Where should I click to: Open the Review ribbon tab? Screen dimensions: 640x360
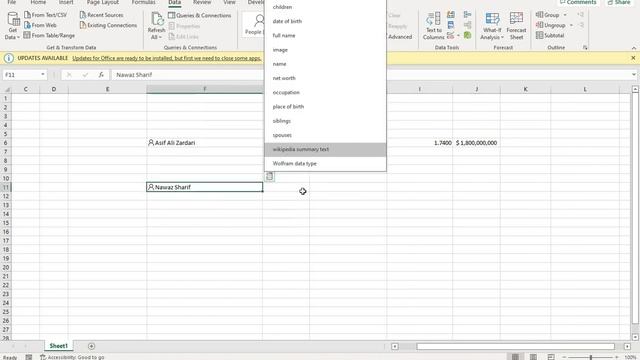point(202,2)
